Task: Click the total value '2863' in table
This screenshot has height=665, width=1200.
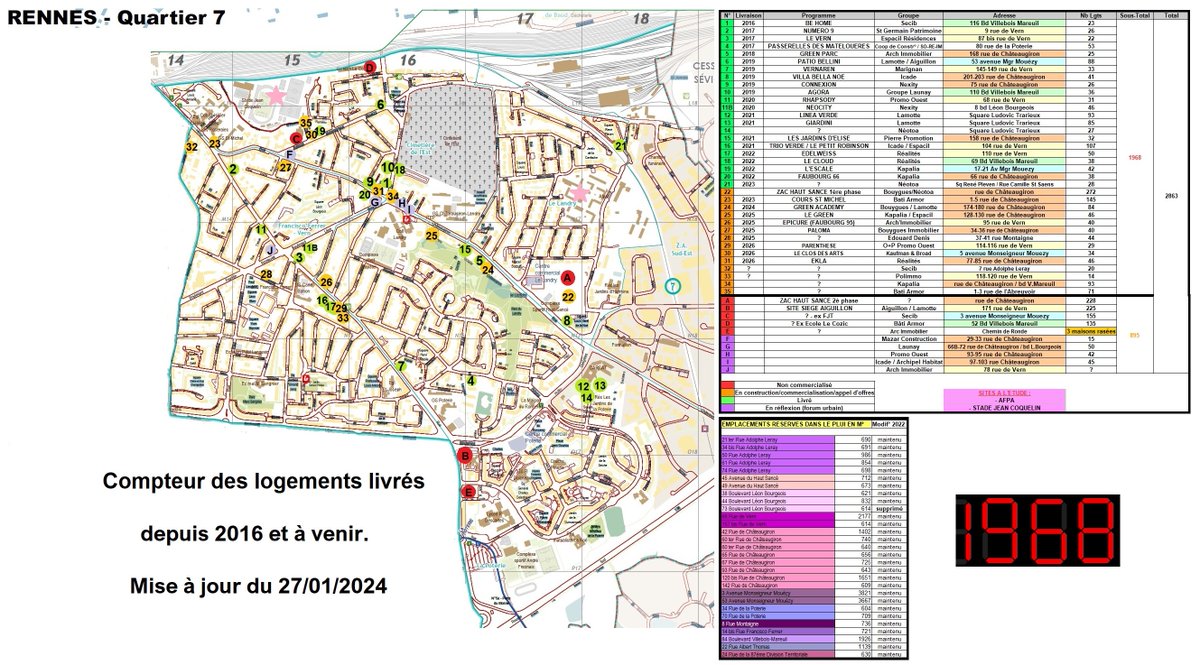Action: point(1171,196)
